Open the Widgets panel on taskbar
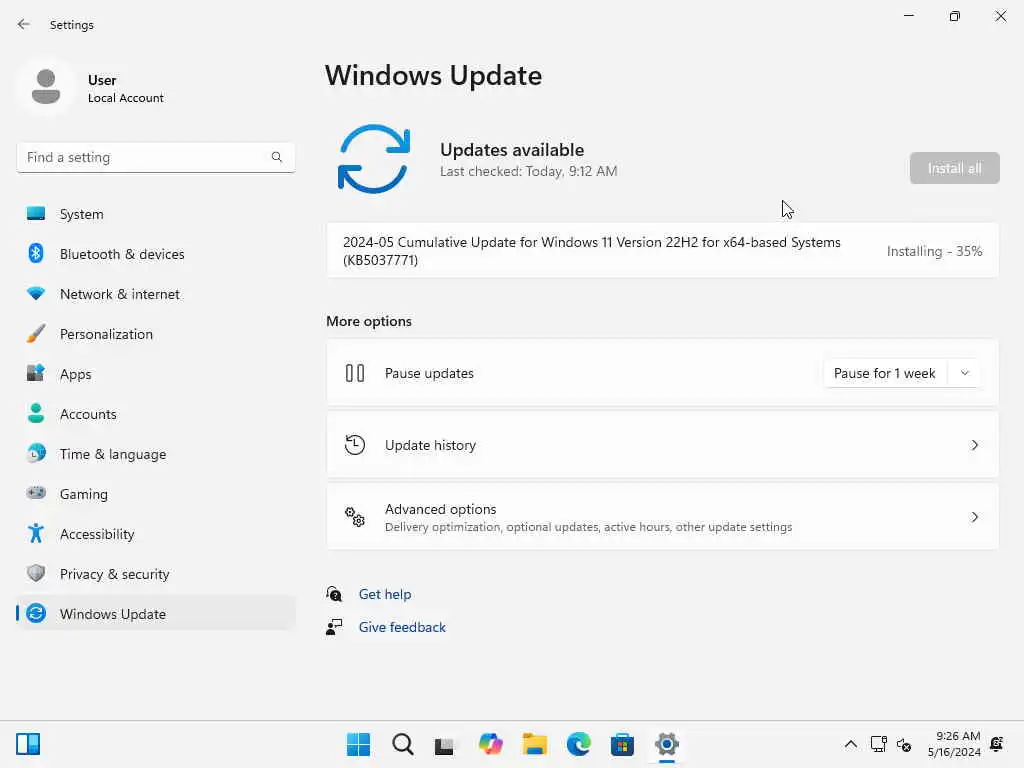Screen dimensions: 1024x768 [28, 744]
